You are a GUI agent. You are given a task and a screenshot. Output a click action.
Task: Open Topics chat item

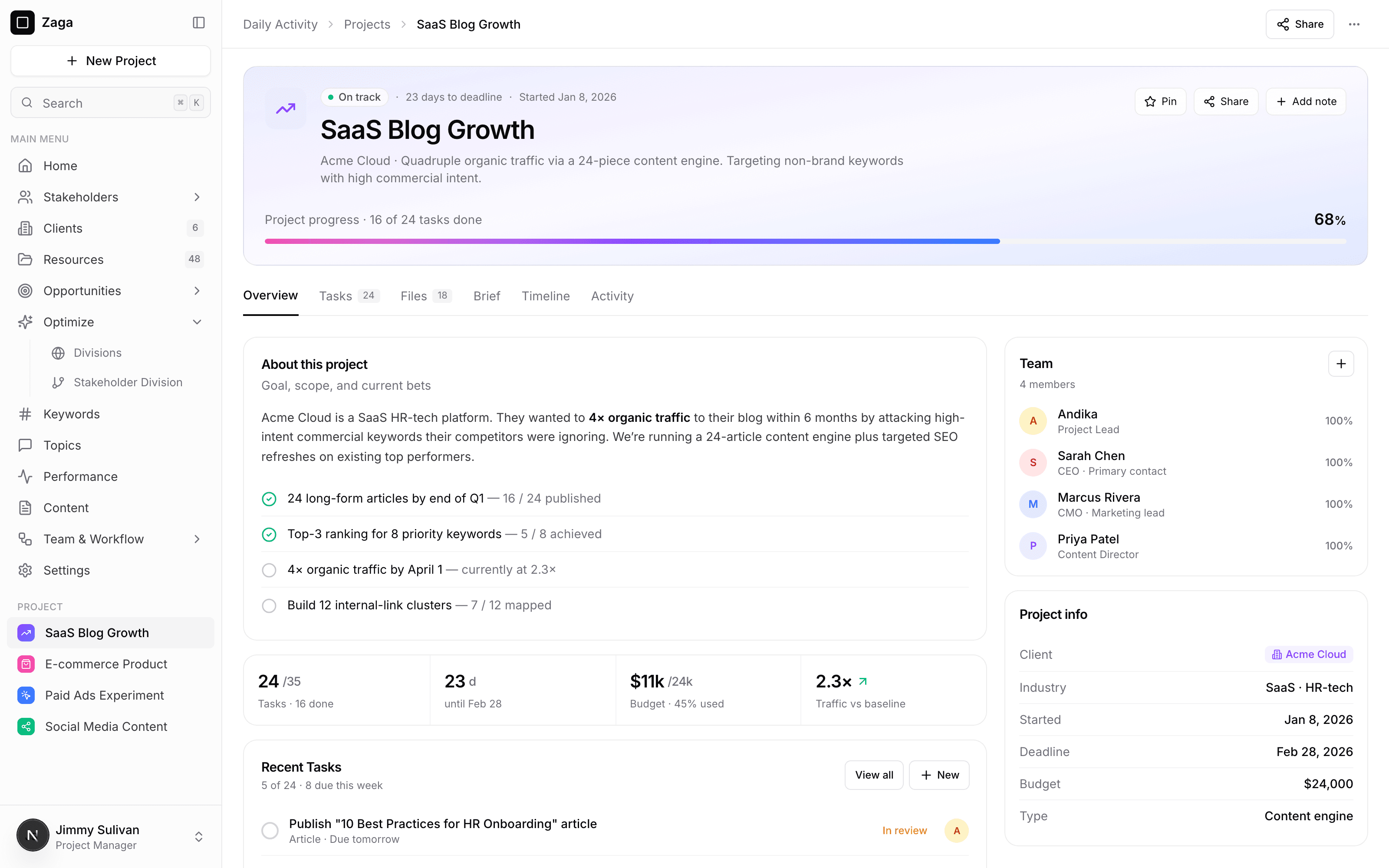click(x=110, y=445)
